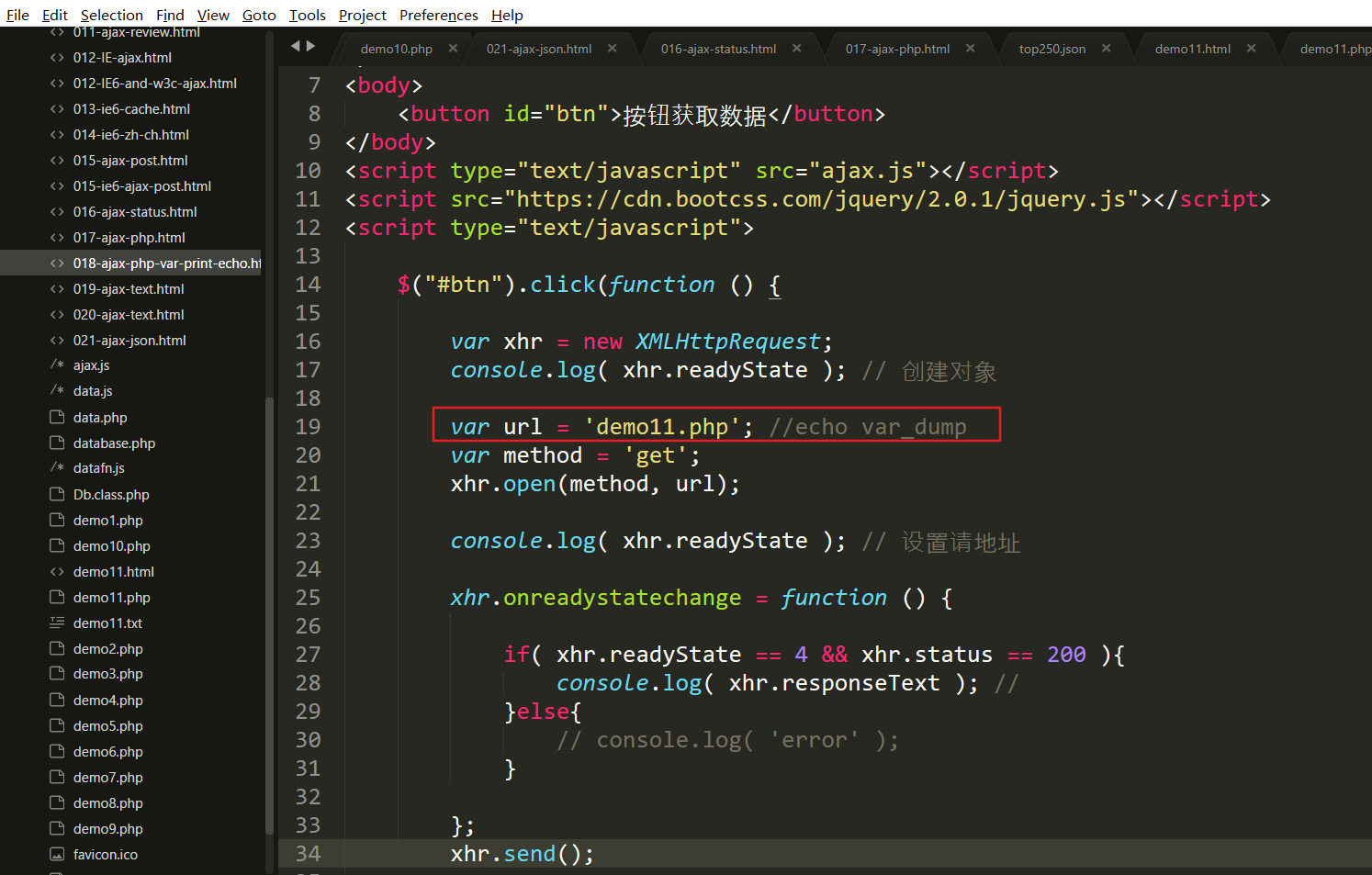Open the Preferences menu
Screen dimensions: 1372x875
(x=438, y=15)
